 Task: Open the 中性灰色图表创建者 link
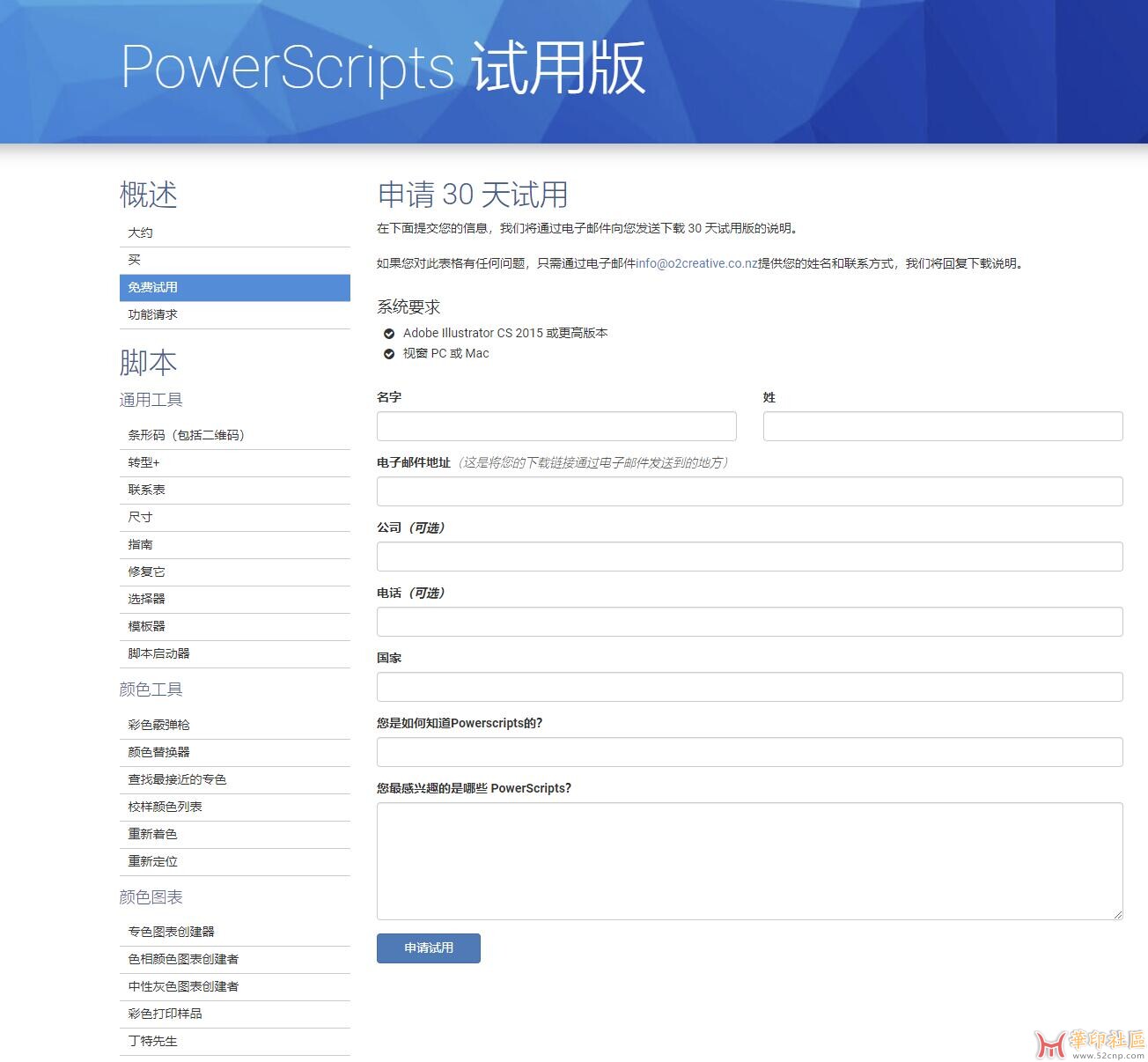[x=234, y=986]
